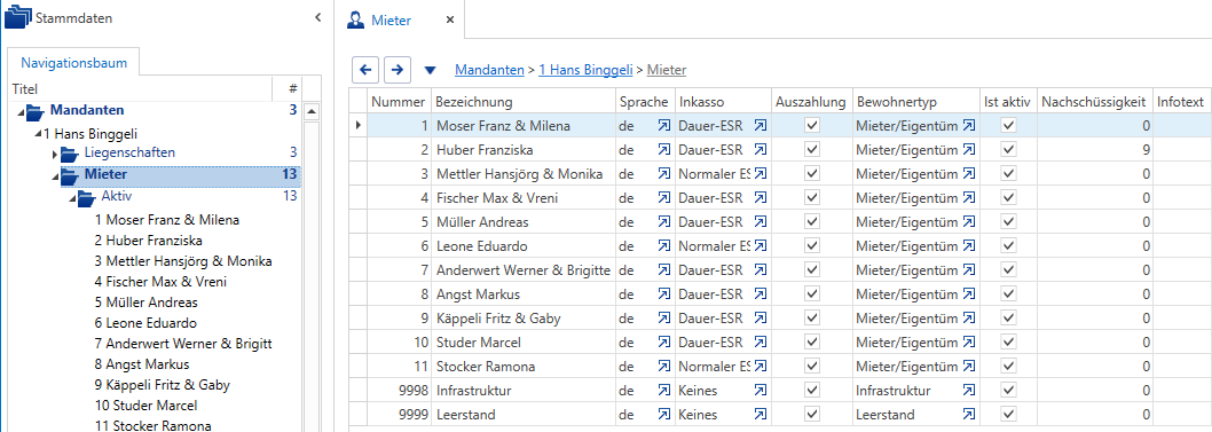
Task: Click the back navigation arrow button
Action: click(366, 69)
